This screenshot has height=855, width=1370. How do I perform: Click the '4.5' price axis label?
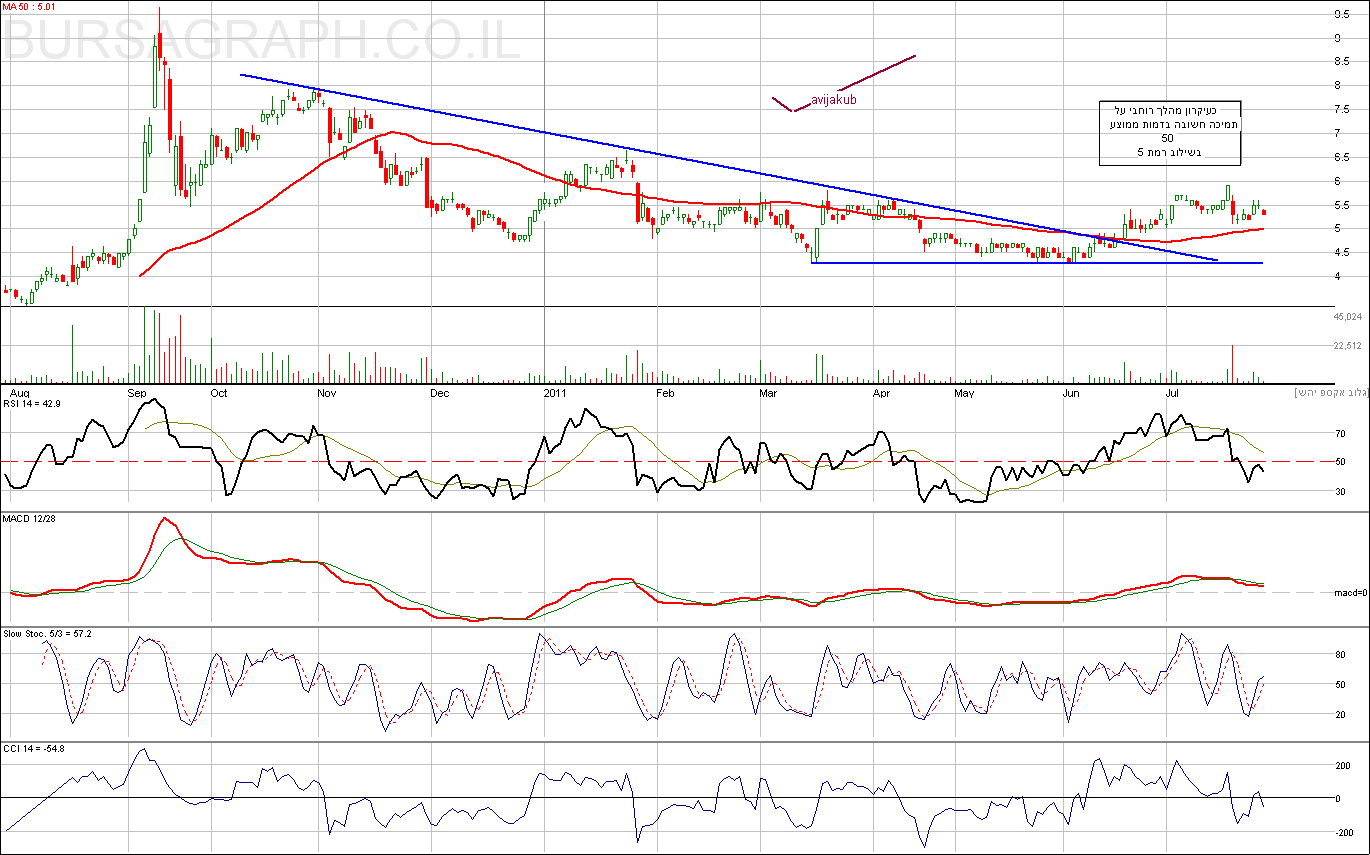coord(1340,253)
